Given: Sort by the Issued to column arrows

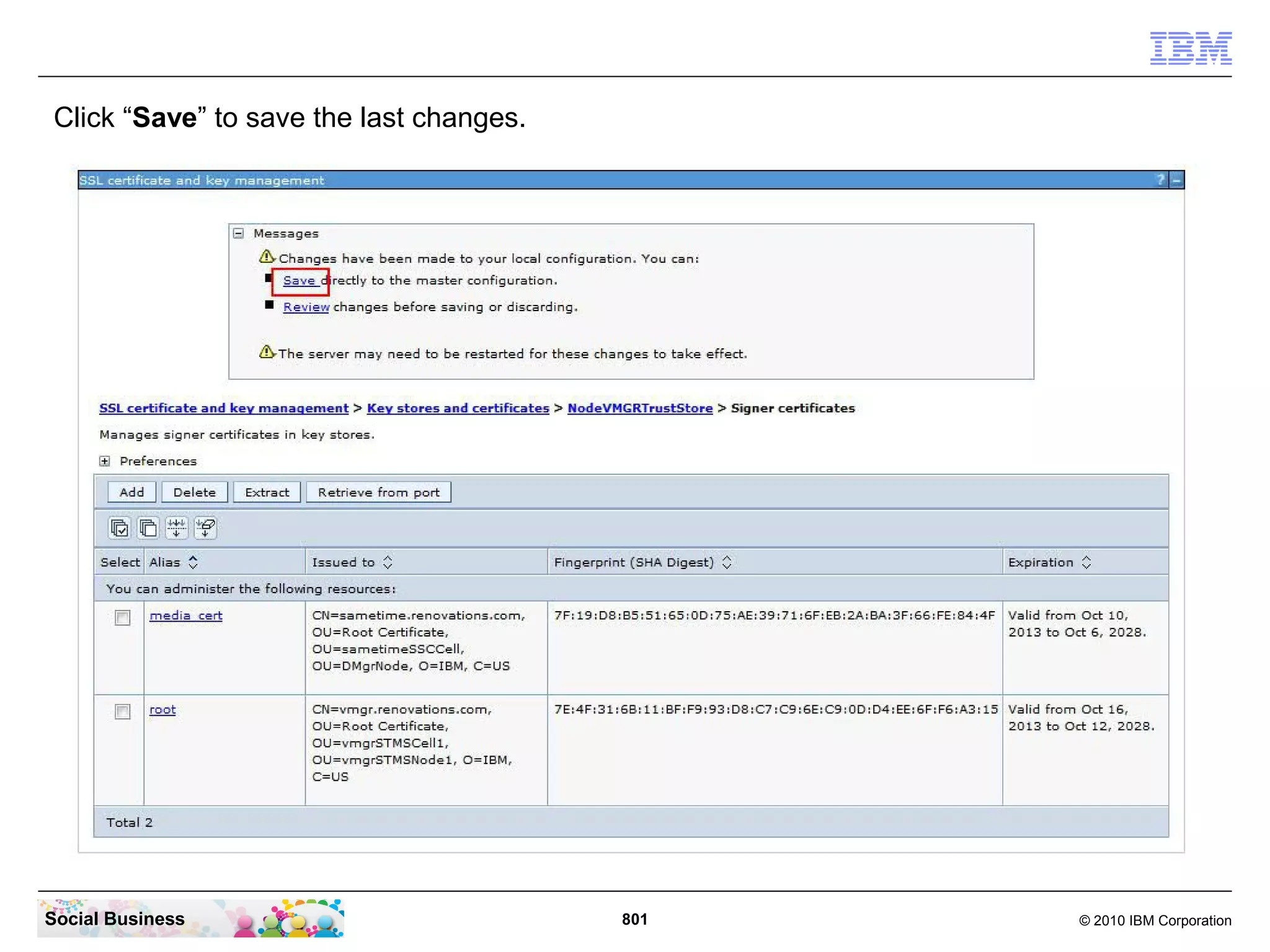Looking at the screenshot, I should coord(388,562).
